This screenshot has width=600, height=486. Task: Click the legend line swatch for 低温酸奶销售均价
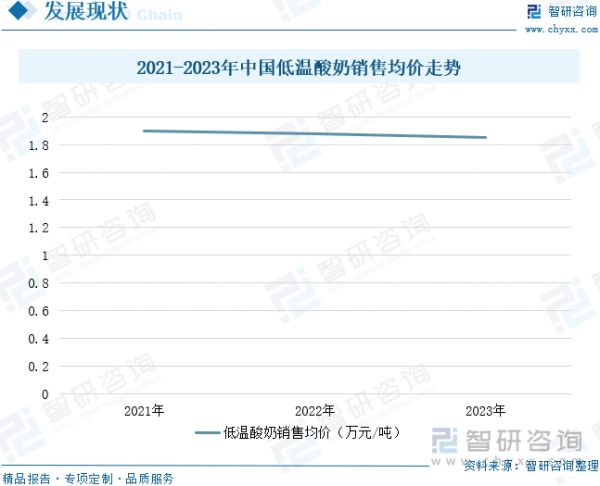point(208,433)
